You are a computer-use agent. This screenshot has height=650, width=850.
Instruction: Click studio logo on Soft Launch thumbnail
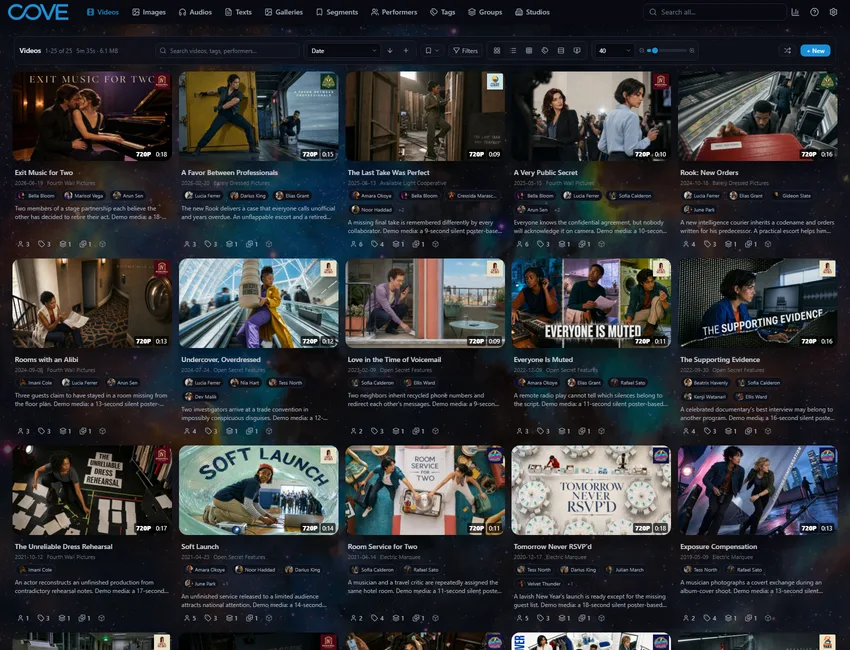coord(329,455)
